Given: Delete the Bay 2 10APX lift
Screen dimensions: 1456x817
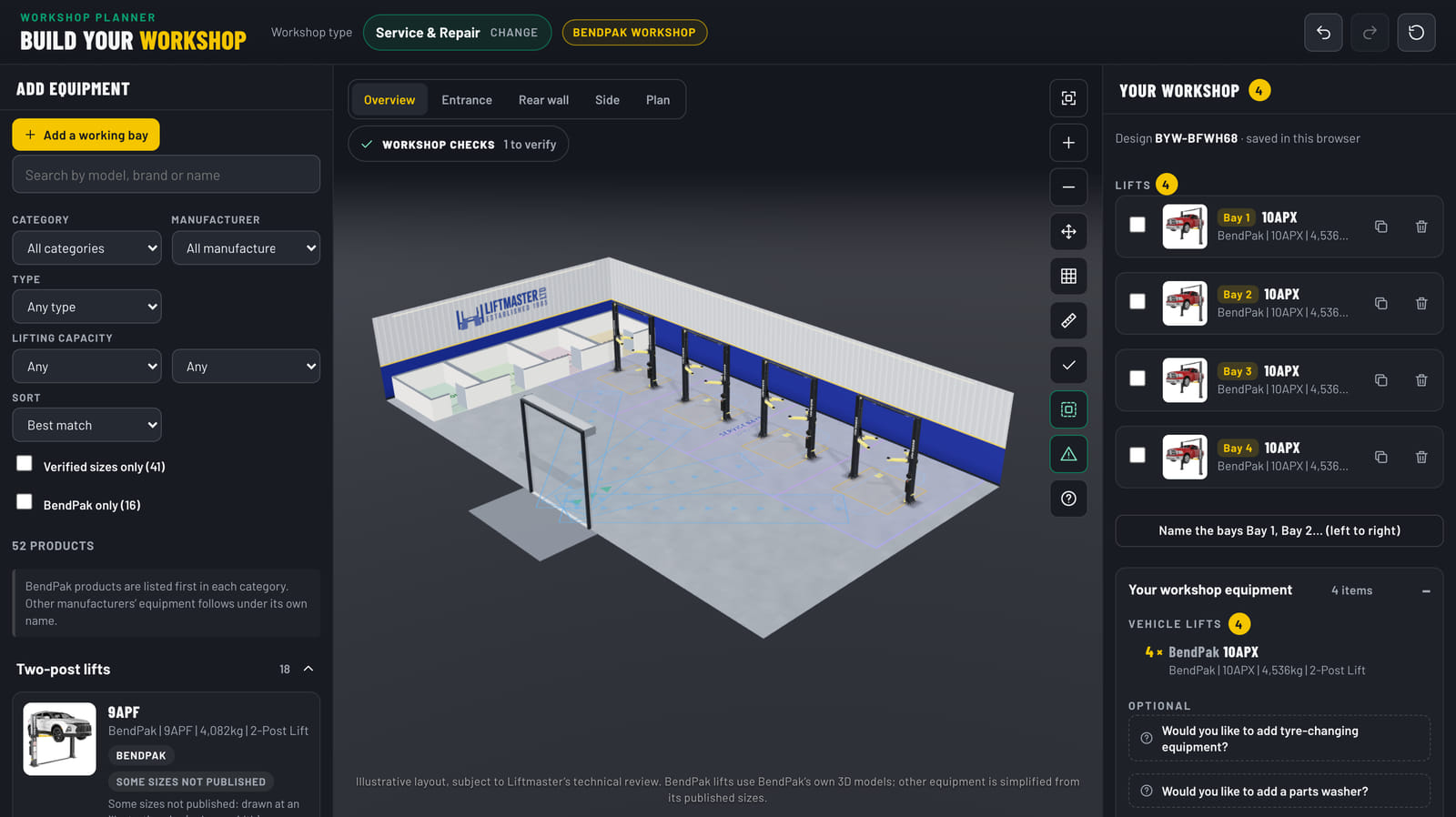Looking at the screenshot, I should (x=1421, y=303).
